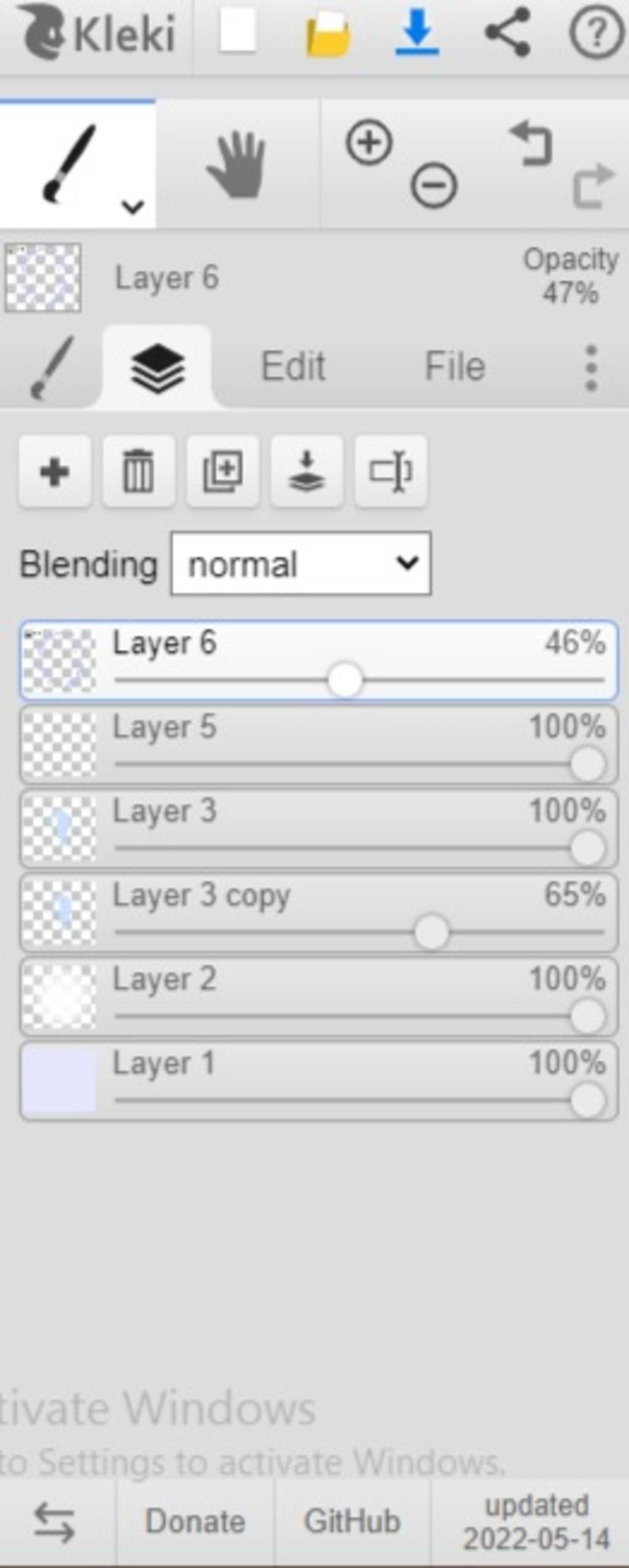629x1568 pixels.
Task: Click the rename layer icon
Action: pyautogui.click(x=391, y=472)
